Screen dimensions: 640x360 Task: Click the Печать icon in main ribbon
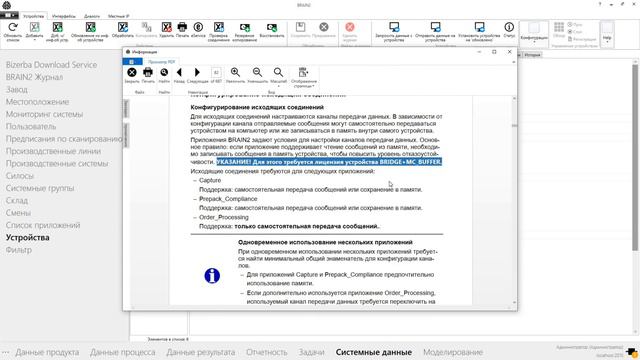[182, 27]
